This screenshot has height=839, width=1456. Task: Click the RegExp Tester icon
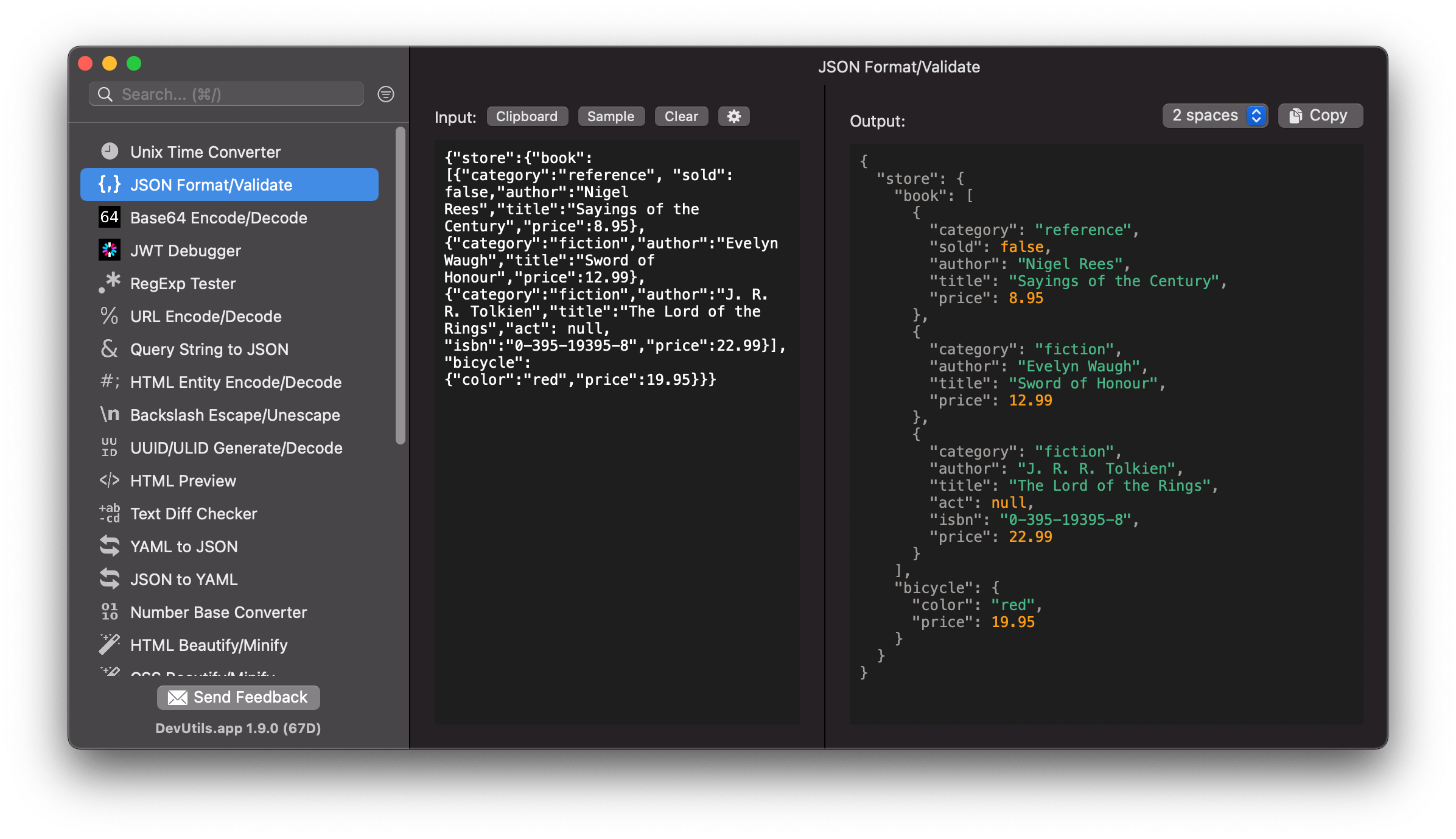click(x=110, y=284)
